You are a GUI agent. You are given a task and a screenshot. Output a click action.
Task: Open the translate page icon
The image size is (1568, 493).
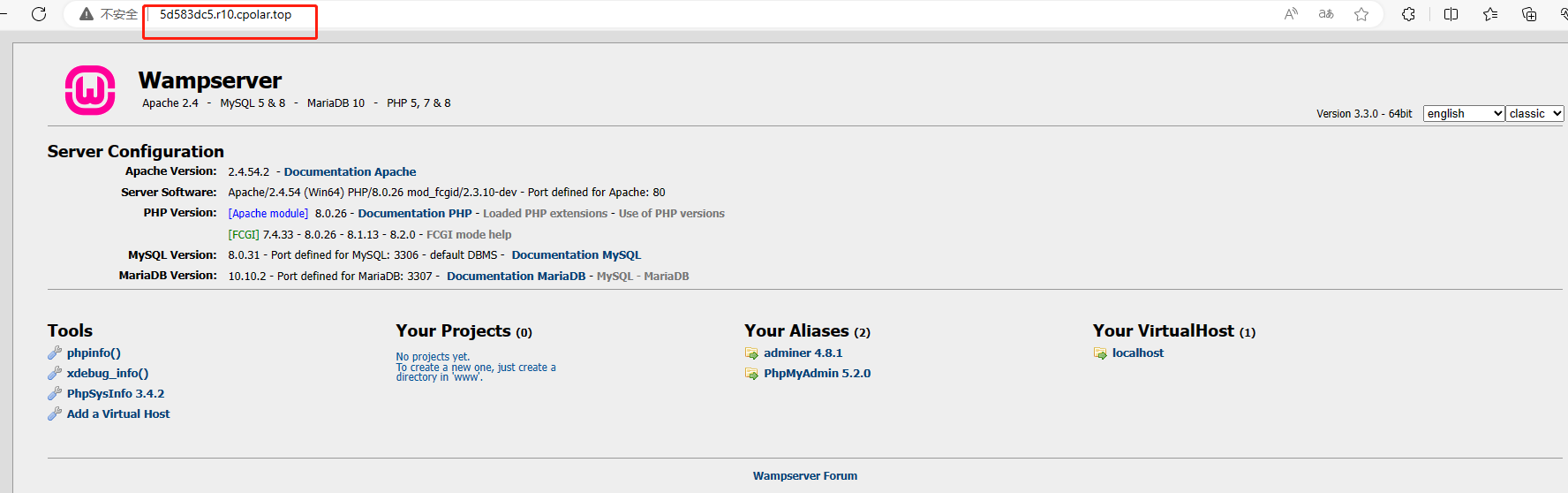tap(1326, 14)
